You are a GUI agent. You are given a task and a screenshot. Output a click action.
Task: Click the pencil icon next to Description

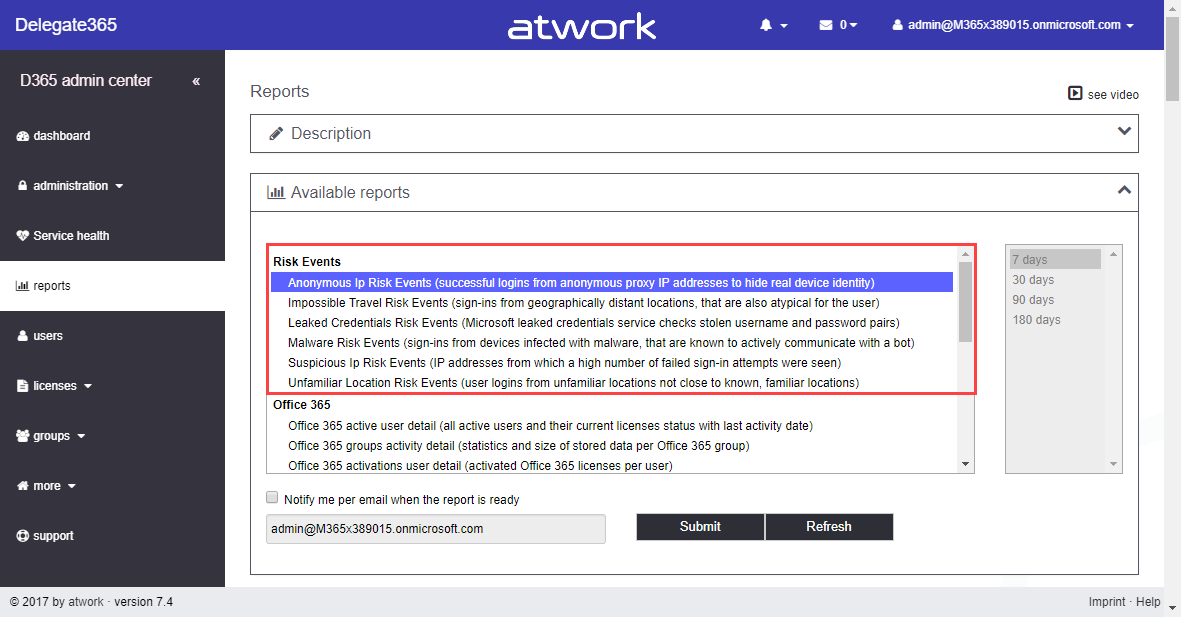276,133
